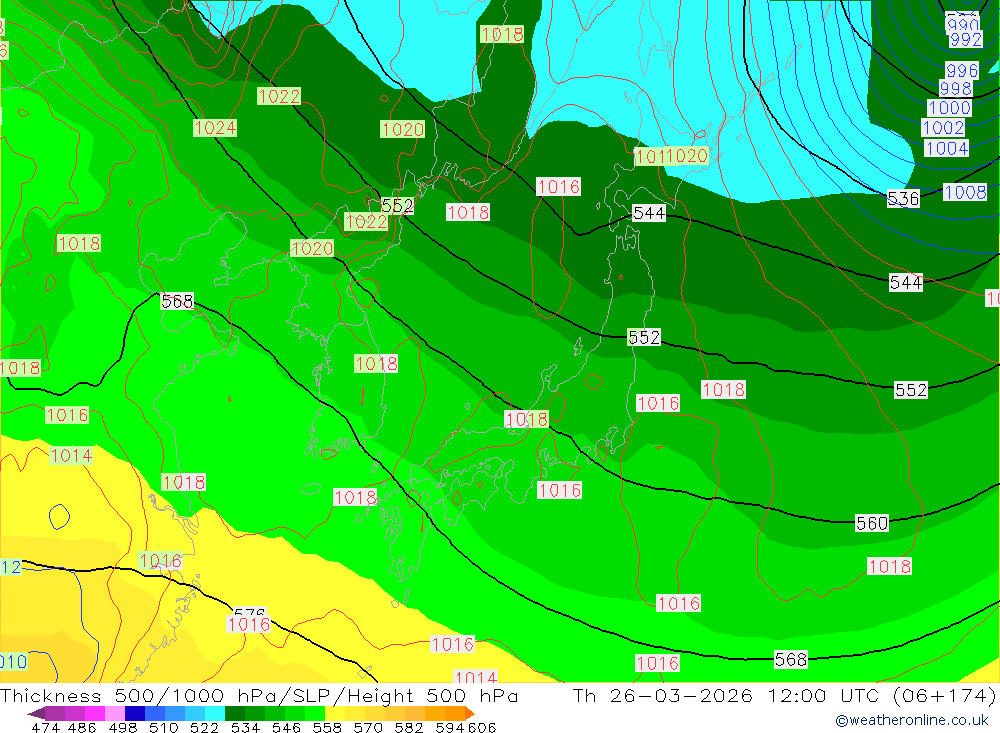Click the blue '992' isobar label
1000x733 pixels.
point(966,40)
